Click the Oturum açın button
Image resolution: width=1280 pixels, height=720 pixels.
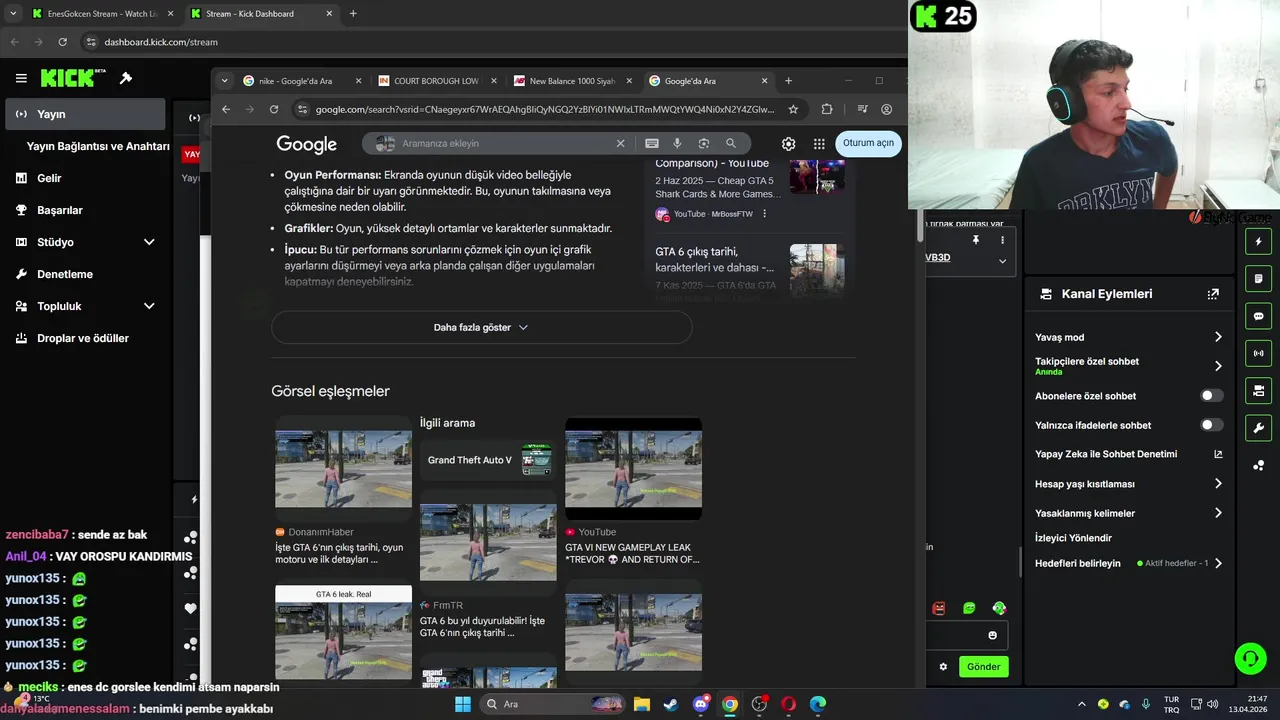point(868,143)
